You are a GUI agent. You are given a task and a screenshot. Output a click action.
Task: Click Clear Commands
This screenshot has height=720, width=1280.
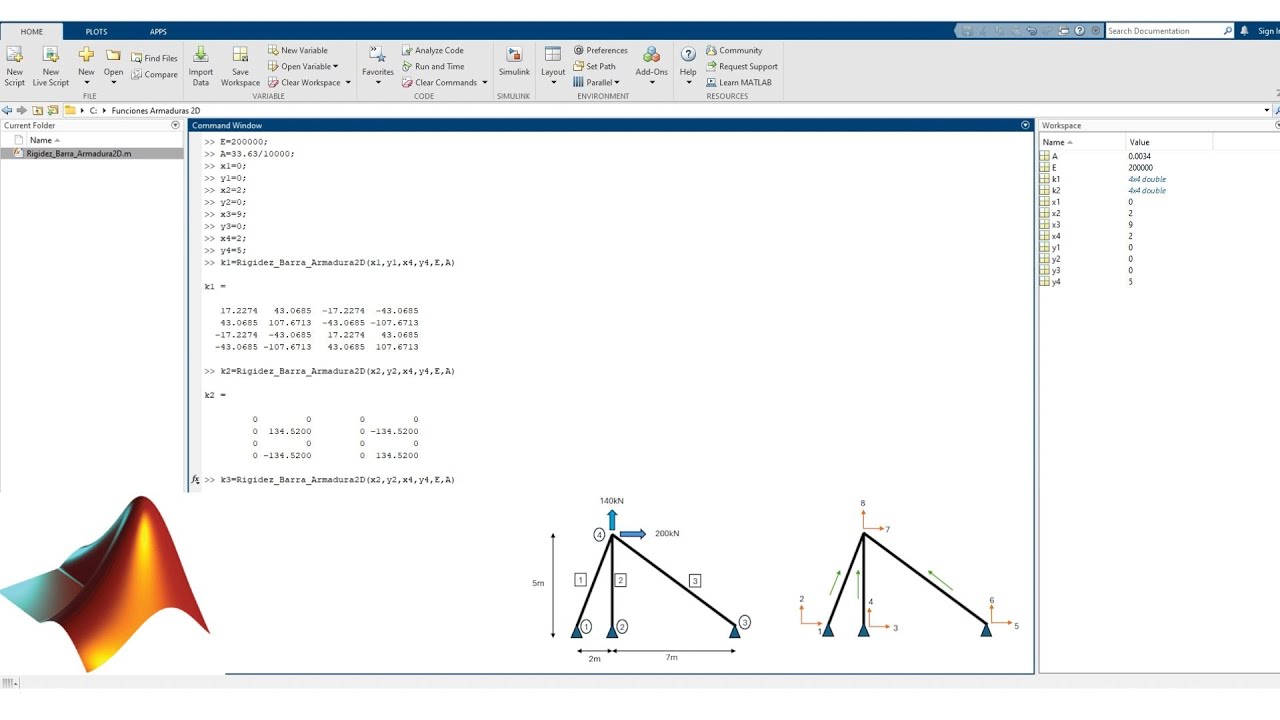point(439,82)
